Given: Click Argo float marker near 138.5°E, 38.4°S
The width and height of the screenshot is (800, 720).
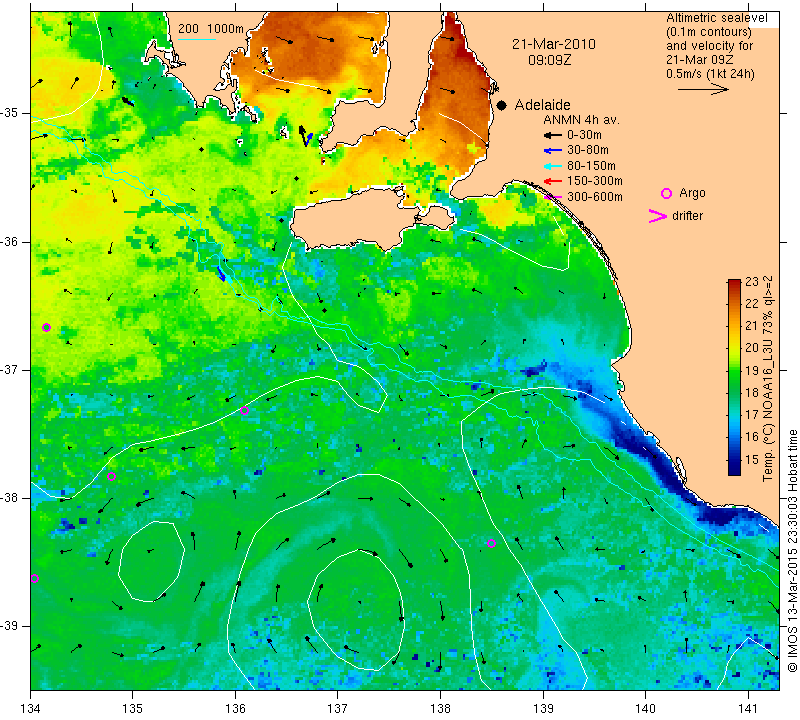Looking at the screenshot, I should tap(491, 543).
